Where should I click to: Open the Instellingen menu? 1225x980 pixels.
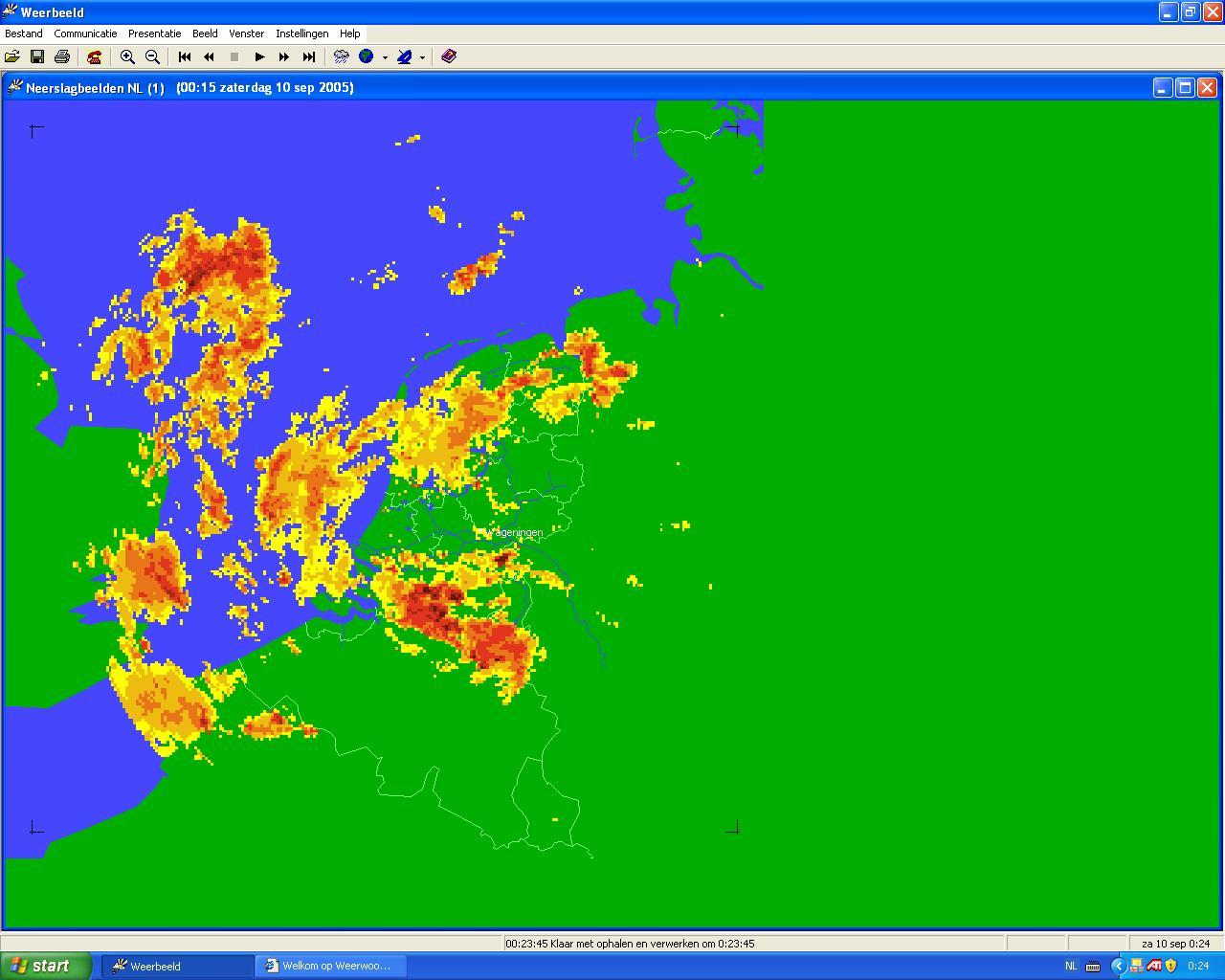click(x=302, y=33)
